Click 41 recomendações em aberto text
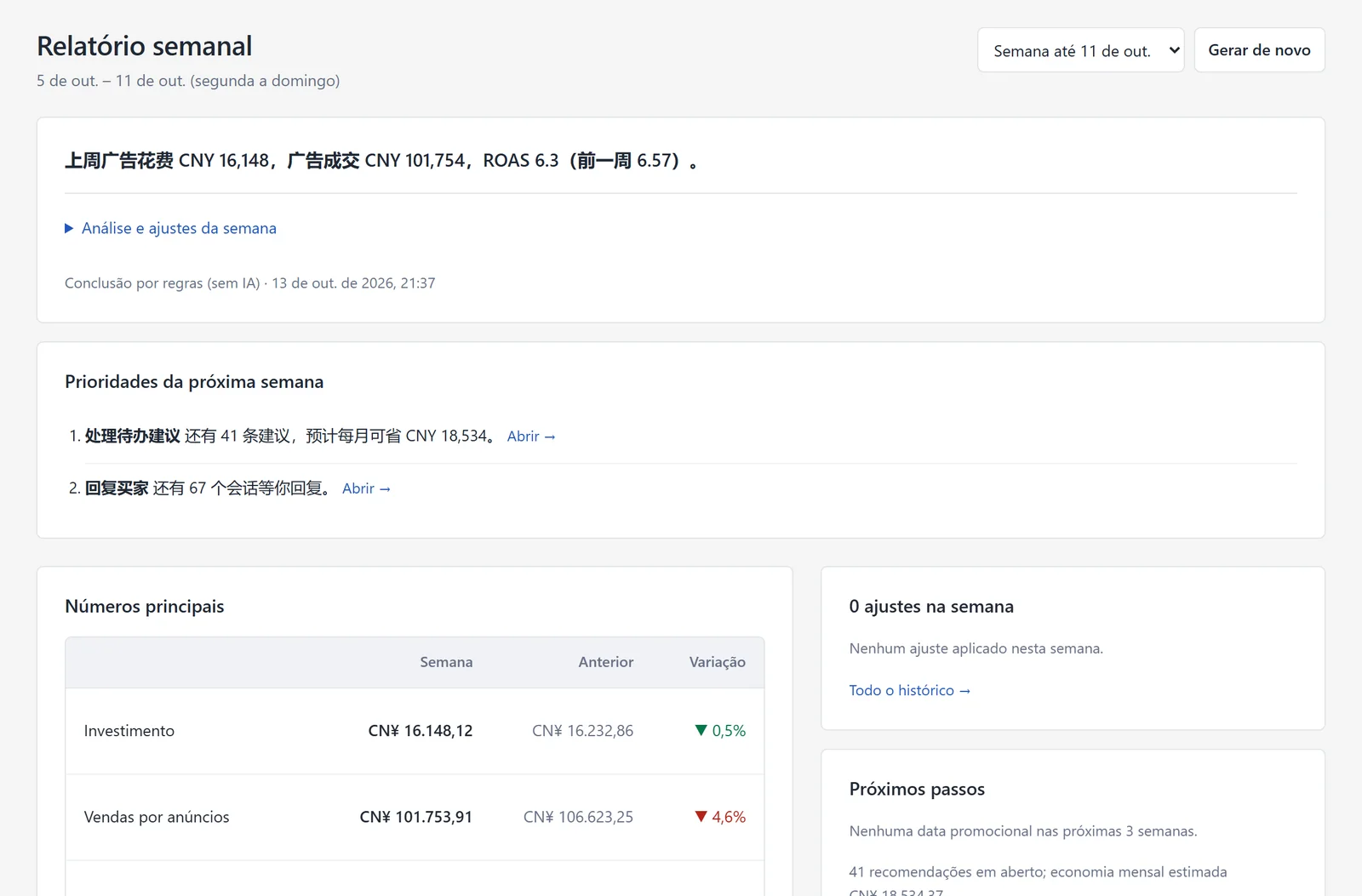This screenshot has width=1362, height=896. pos(1038,882)
